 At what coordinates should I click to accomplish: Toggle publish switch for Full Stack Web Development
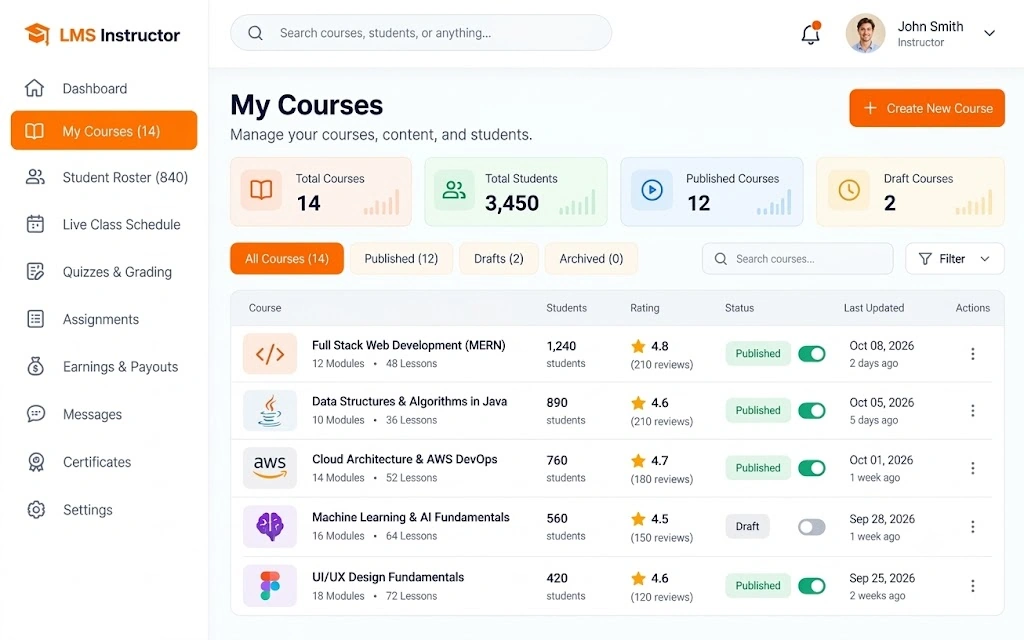(x=812, y=353)
